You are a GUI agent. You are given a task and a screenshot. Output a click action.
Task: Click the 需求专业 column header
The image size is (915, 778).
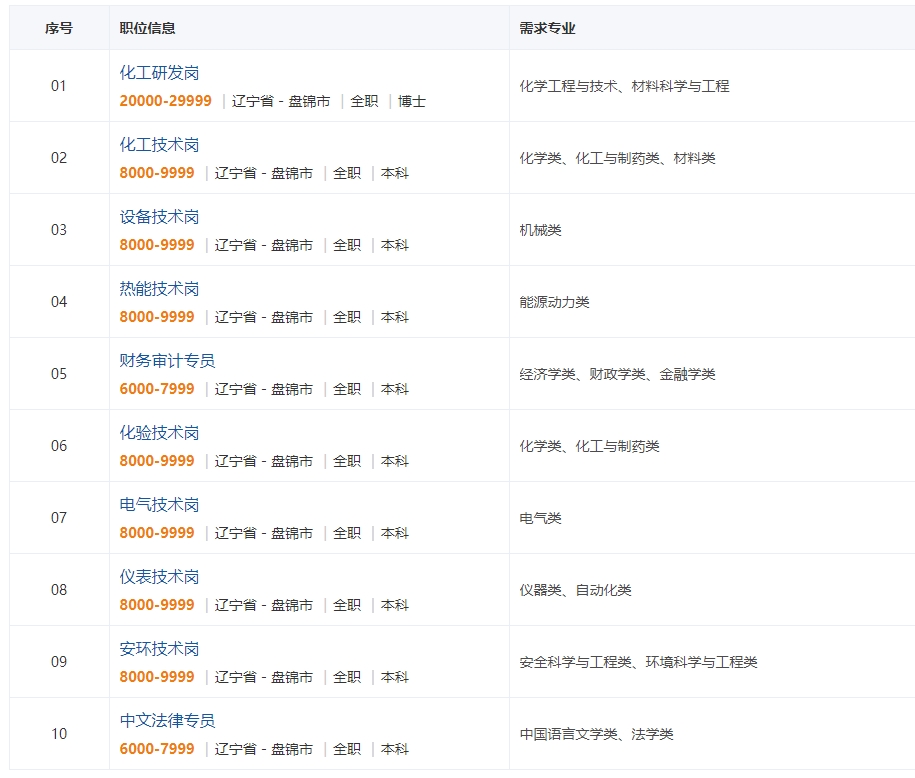[x=547, y=28]
